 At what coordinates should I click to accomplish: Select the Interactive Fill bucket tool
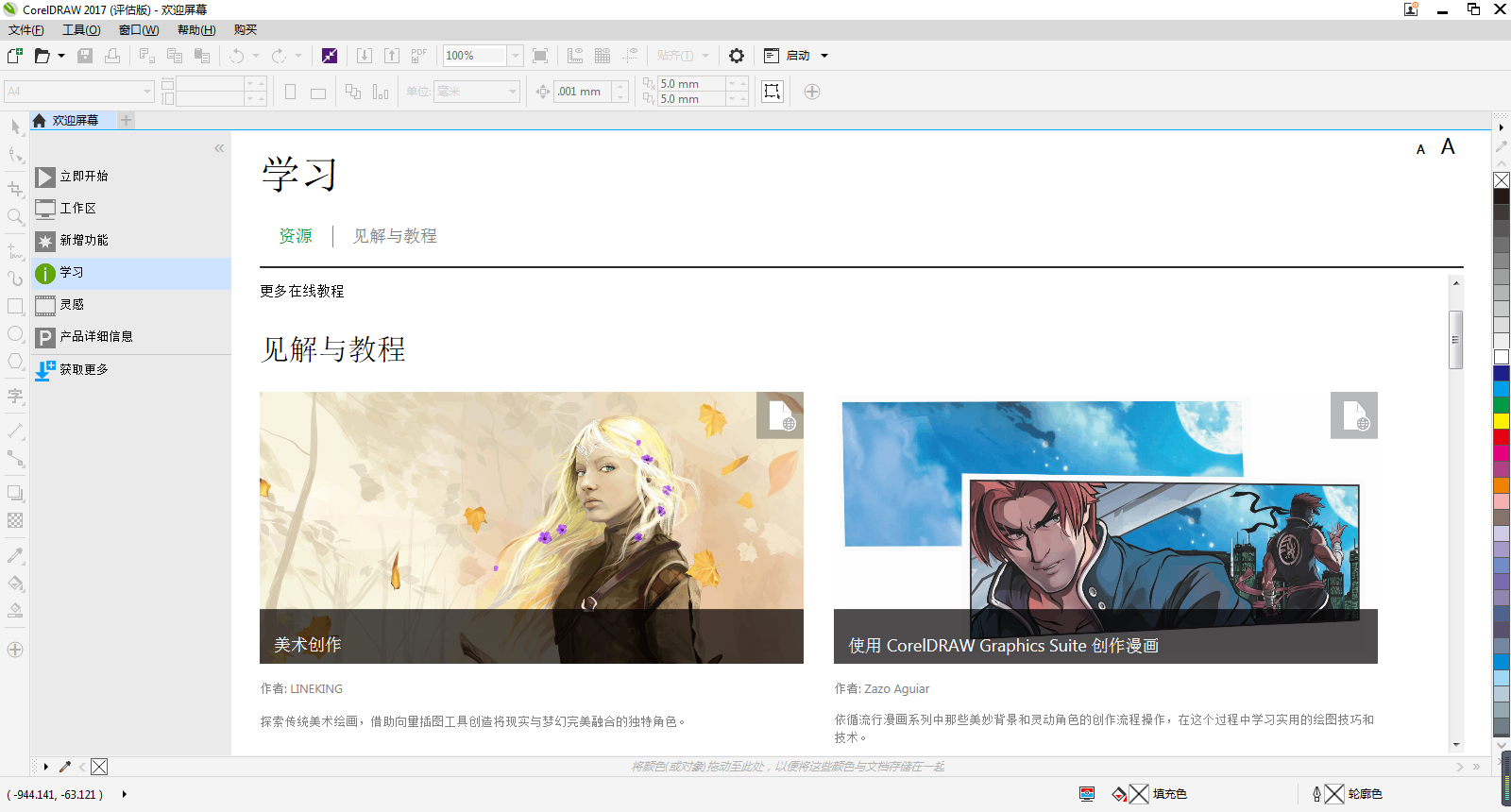tap(15, 583)
